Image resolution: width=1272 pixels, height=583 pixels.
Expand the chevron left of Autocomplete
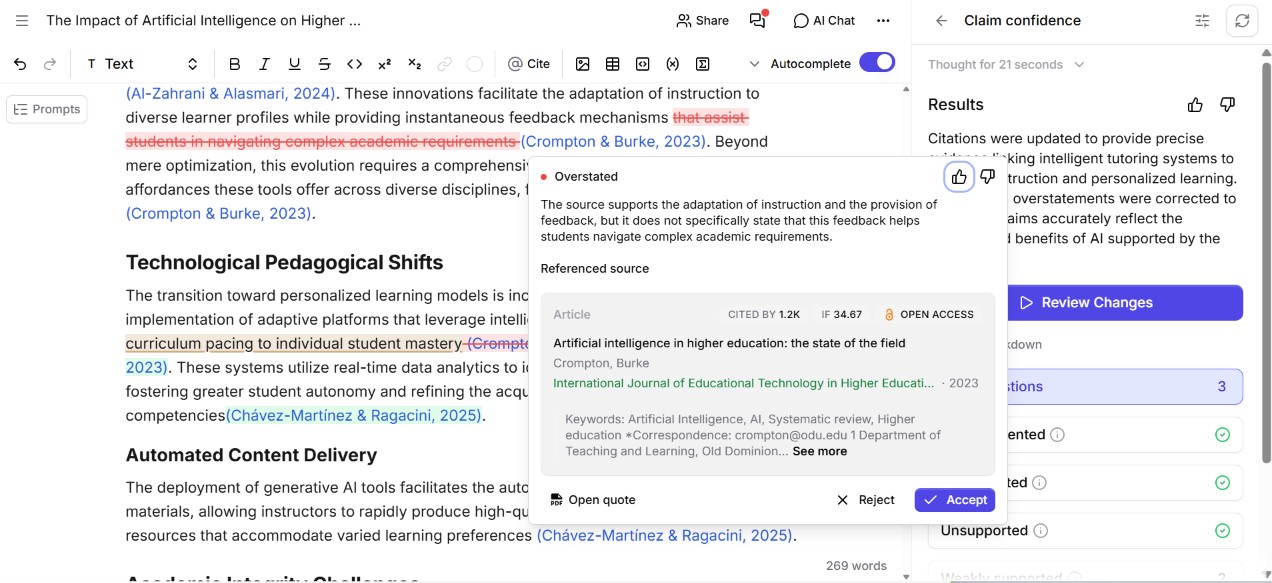(754, 64)
